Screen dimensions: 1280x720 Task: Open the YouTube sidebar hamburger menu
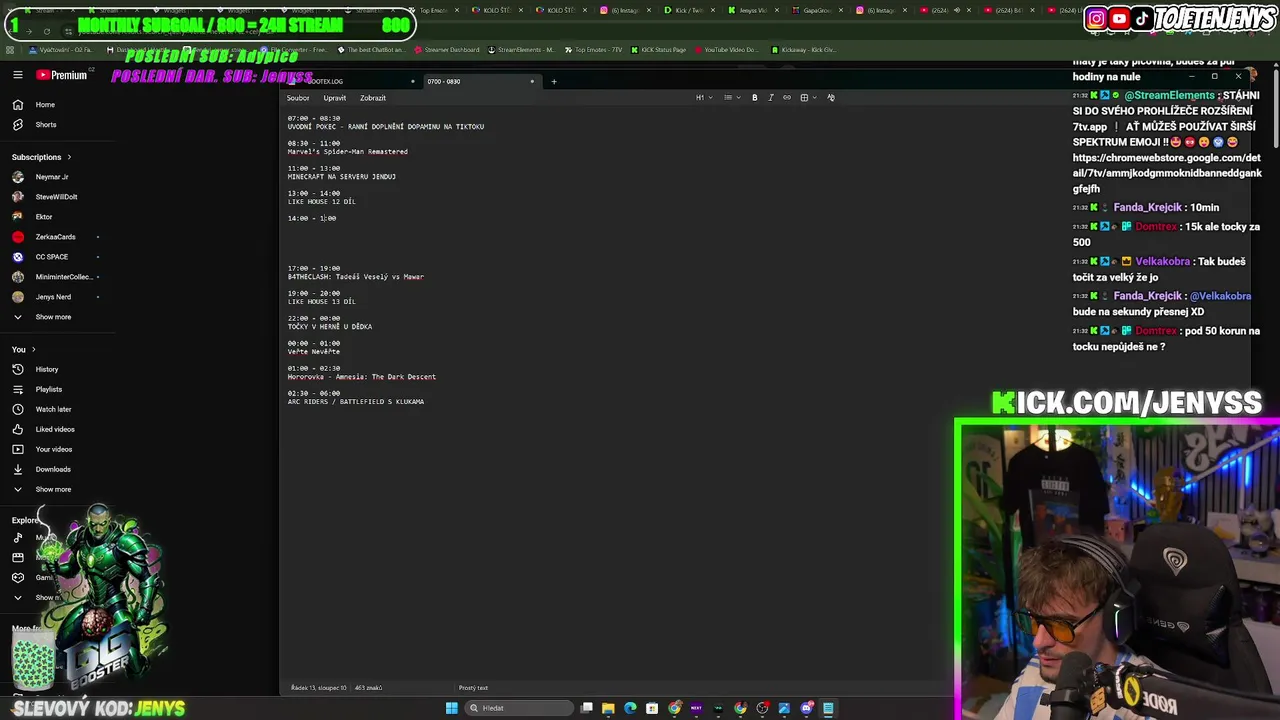click(x=18, y=75)
